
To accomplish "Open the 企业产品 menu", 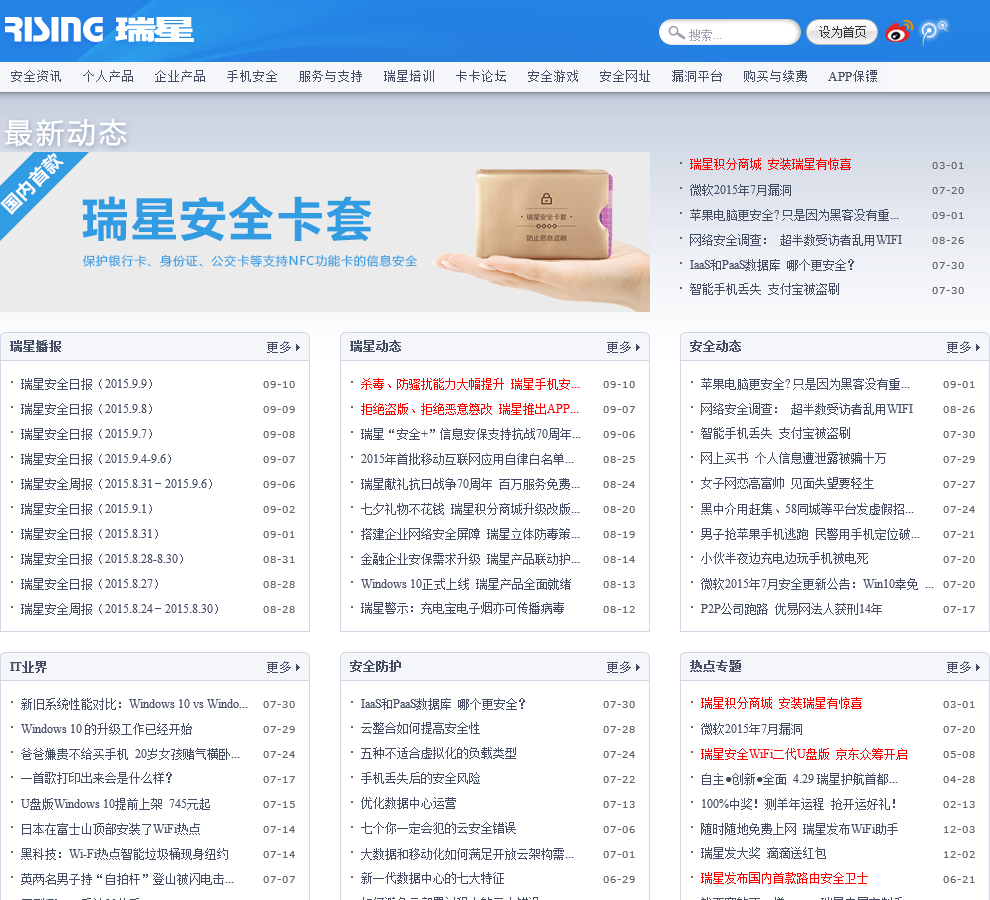I will (180, 76).
